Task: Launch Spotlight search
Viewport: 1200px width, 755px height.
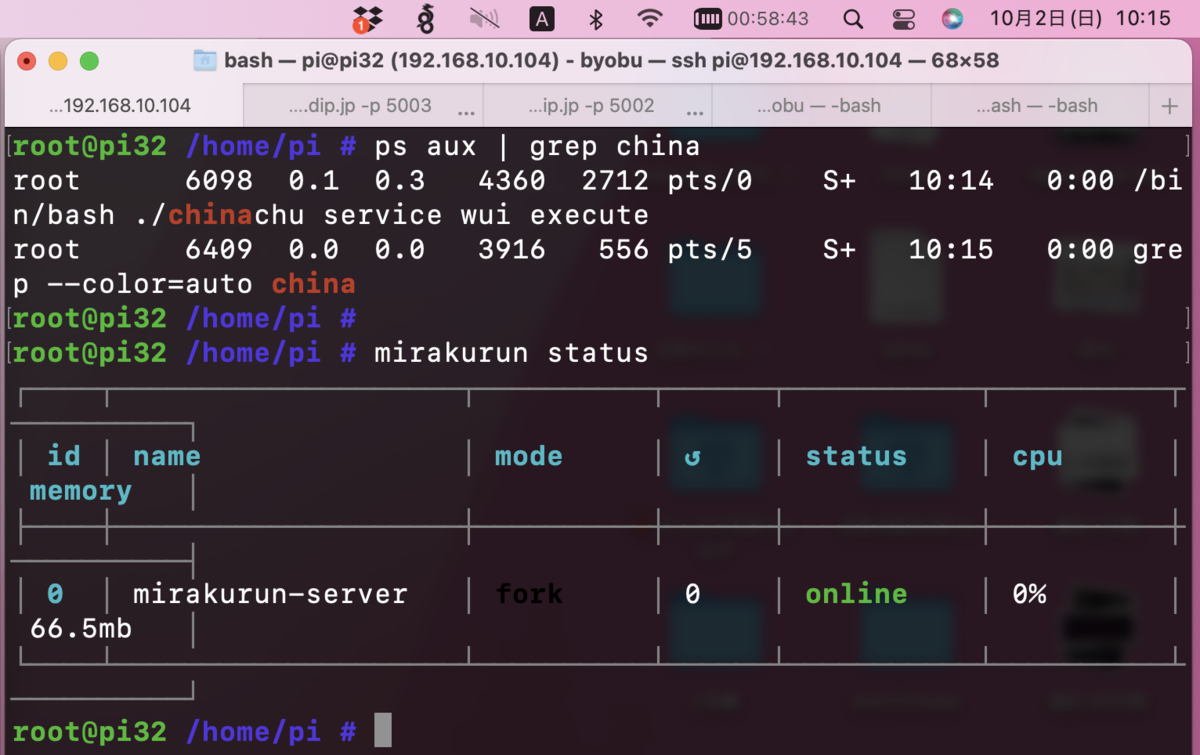Action: point(852,18)
